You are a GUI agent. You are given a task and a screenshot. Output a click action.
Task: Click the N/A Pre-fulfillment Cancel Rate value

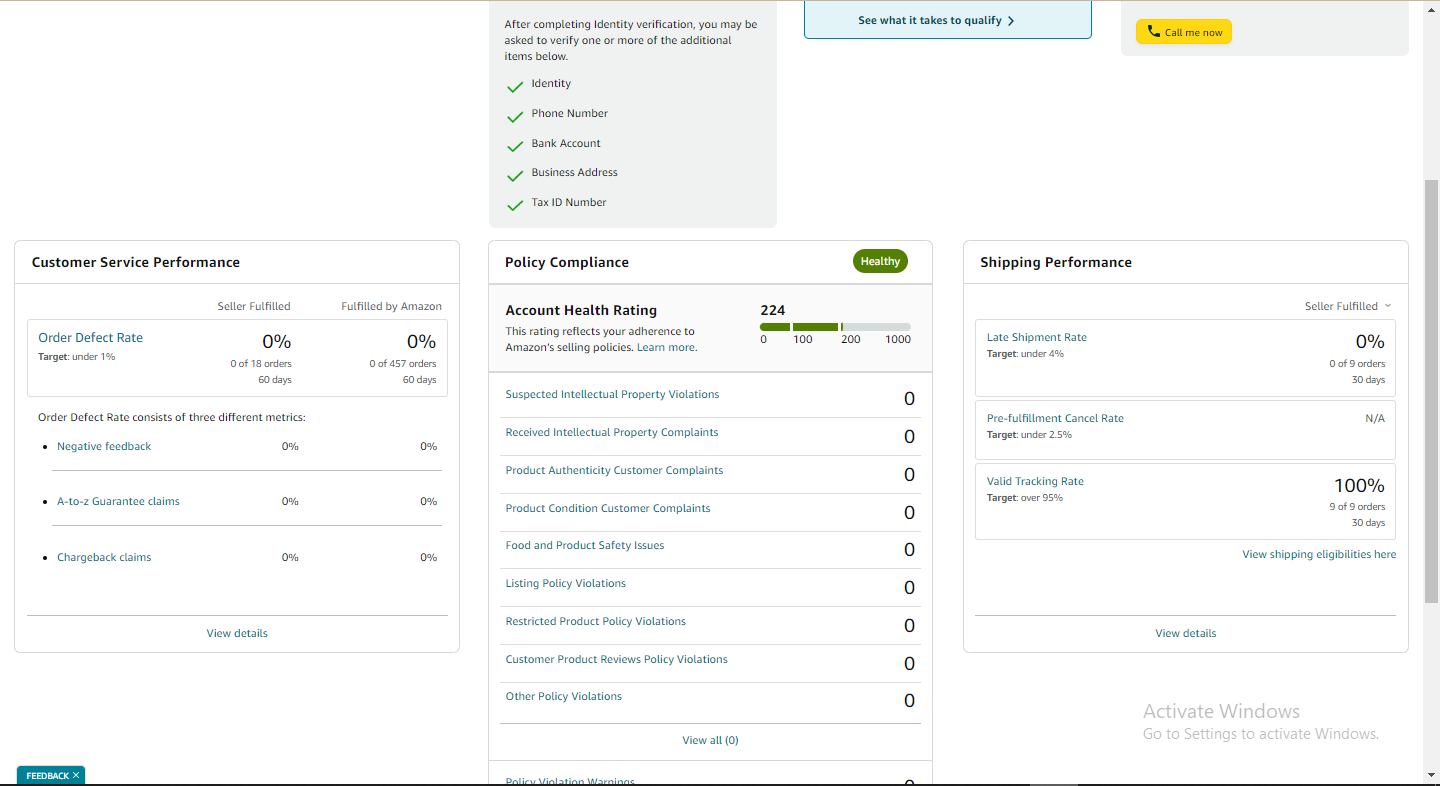click(x=1375, y=418)
